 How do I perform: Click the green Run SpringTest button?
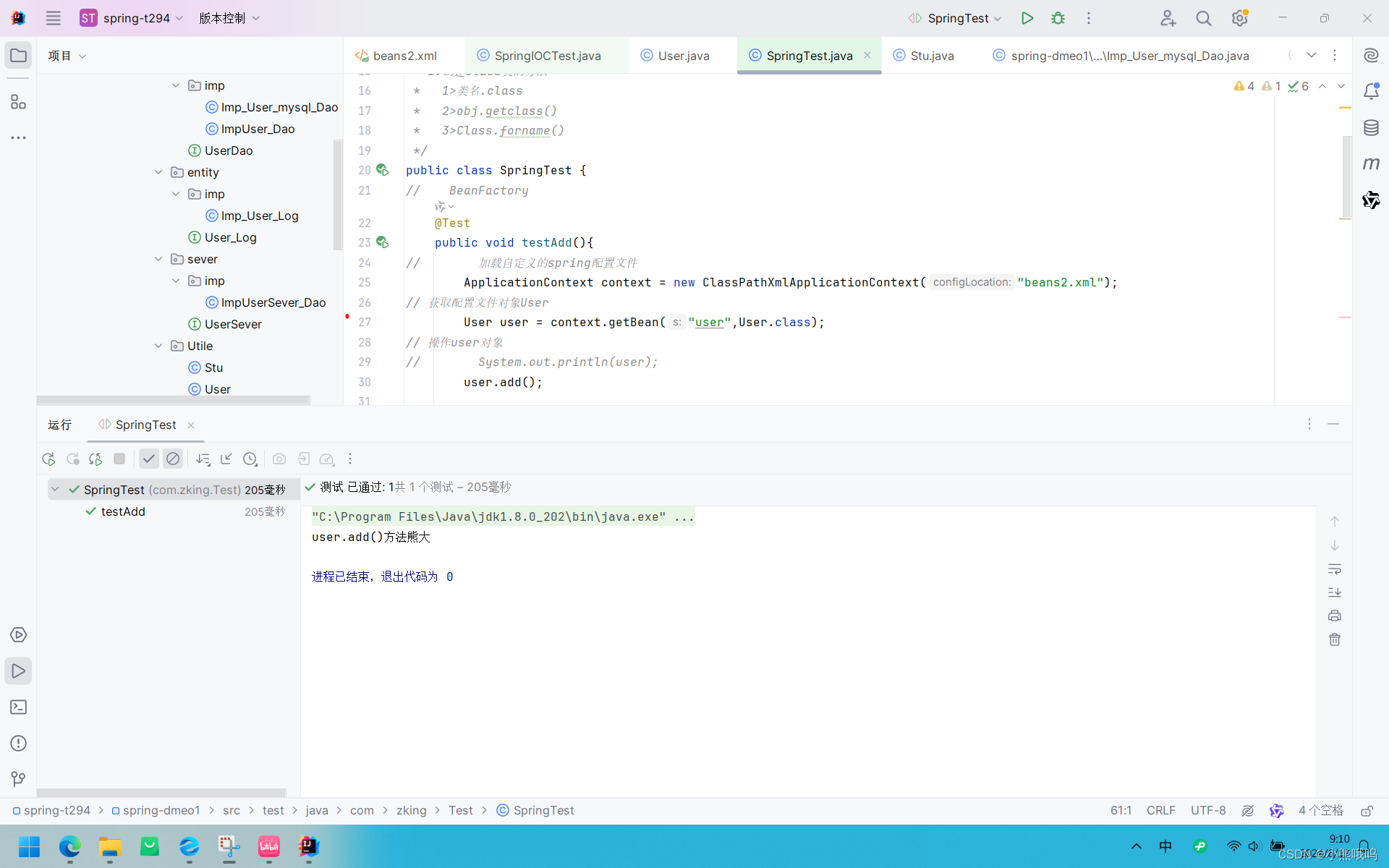click(x=1027, y=18)
